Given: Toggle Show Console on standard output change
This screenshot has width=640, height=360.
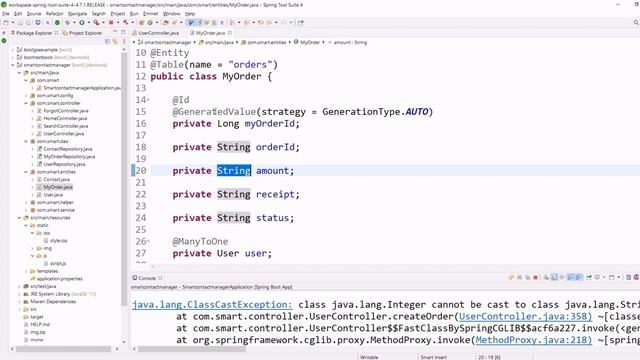Looking at the screenshot, I should click(570, 278).
